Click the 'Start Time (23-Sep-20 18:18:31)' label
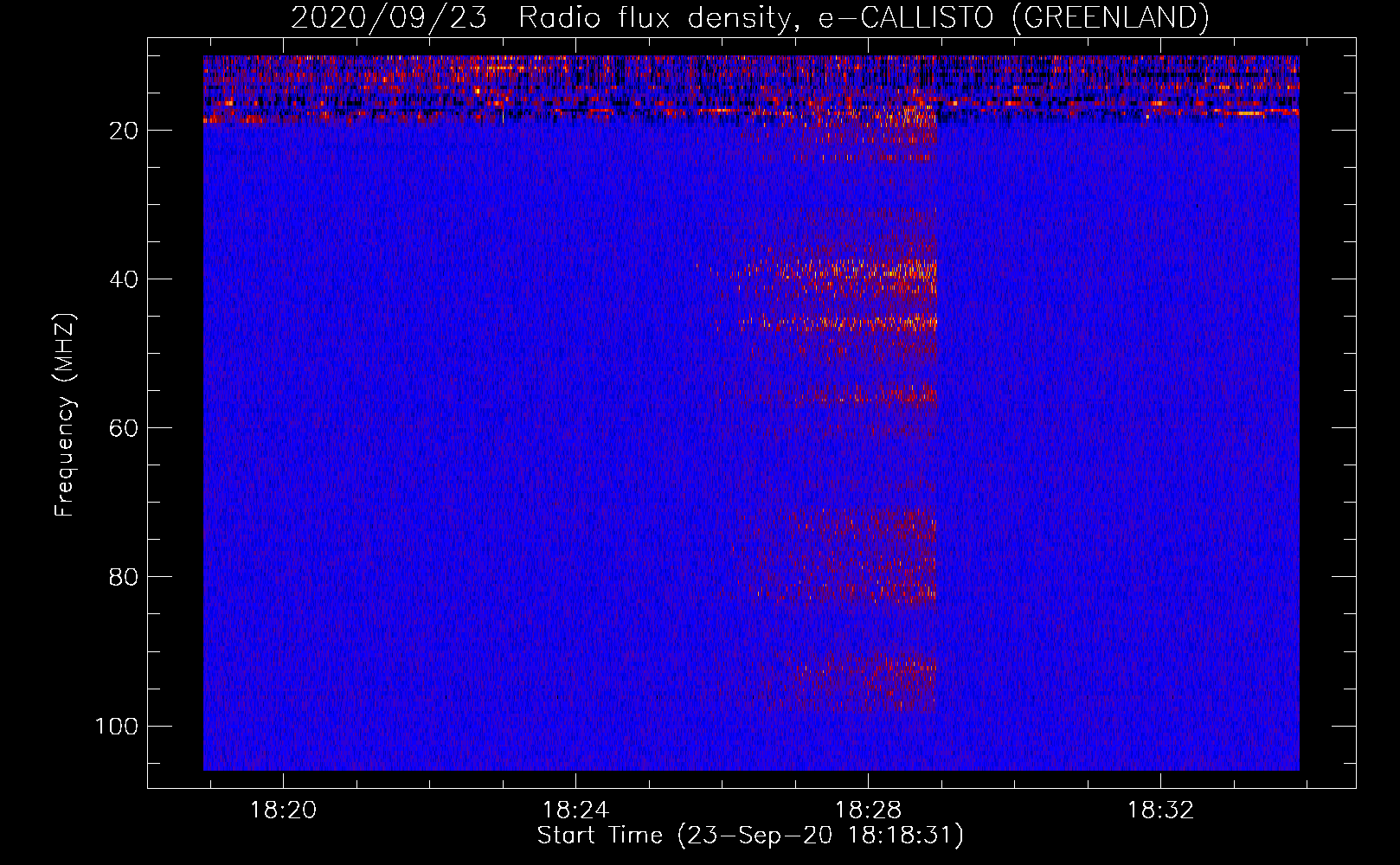This screenshot has height=865, width=1400. click(x=749, y=836)
